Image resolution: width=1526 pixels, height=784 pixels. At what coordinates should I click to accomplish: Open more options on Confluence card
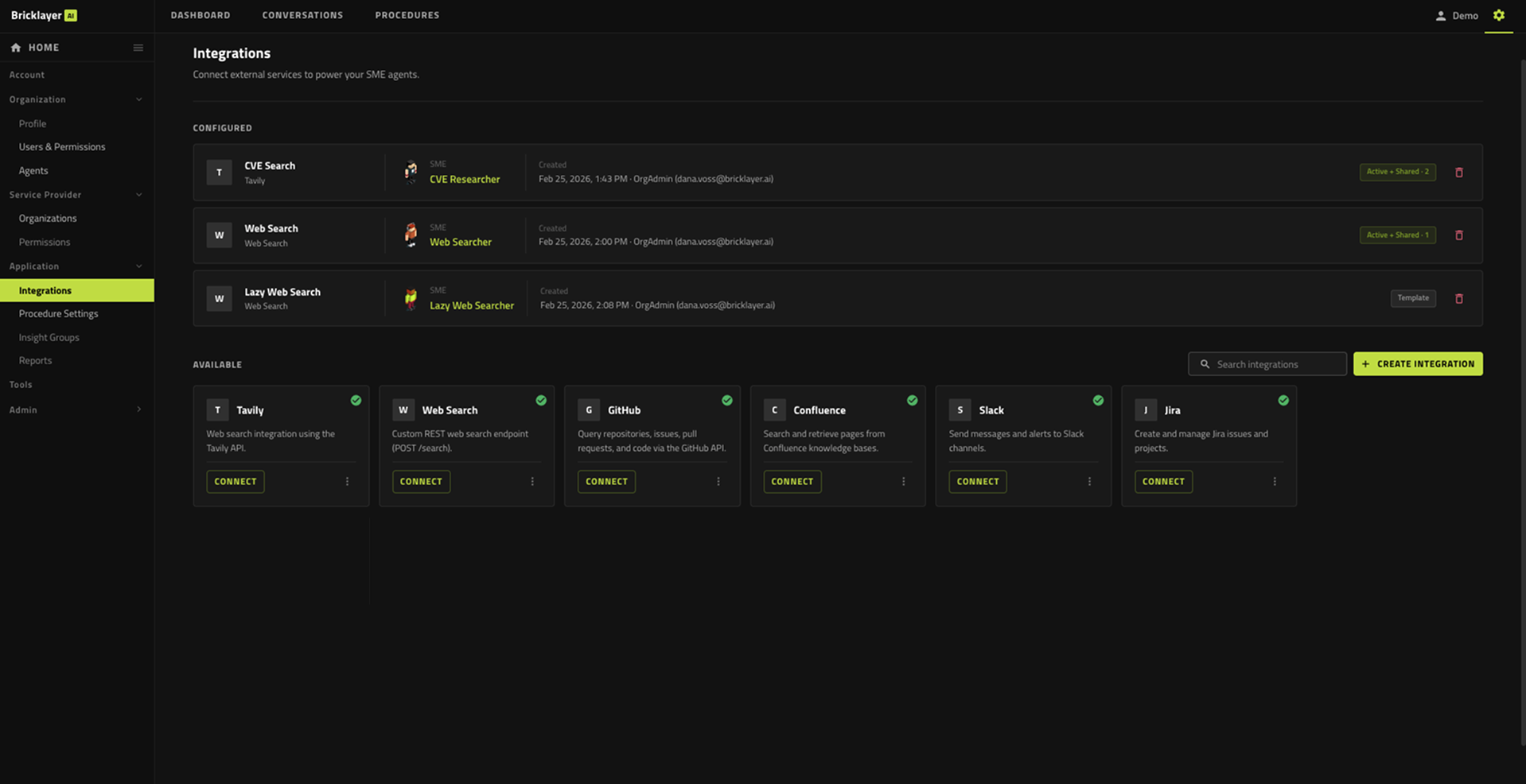click(904, 482)
